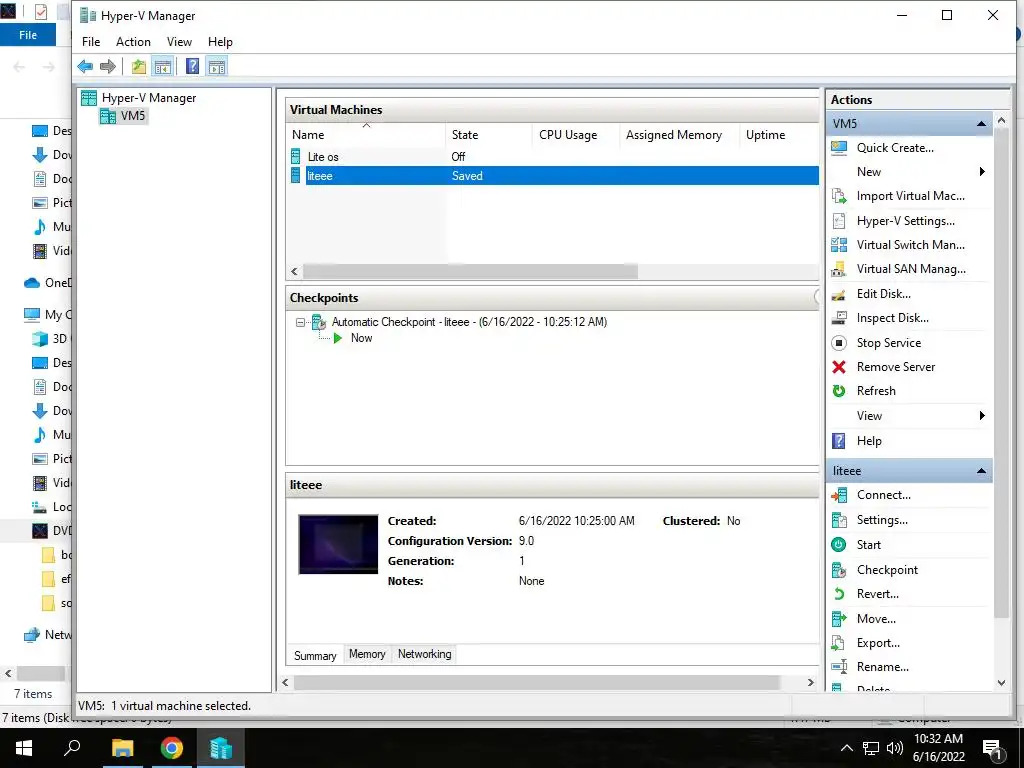Click Connect... action text
The width and height of the screenshot is (1024, 768).
884,495
